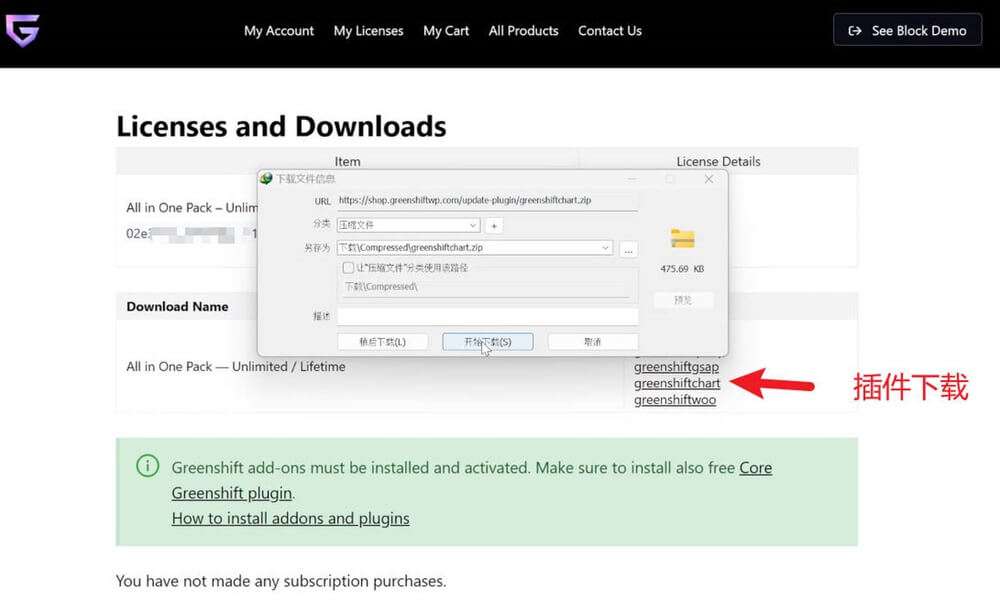The width and height of the screenshot is (1000, 601).
Task: Go to My Licenses
Action: 369,31
